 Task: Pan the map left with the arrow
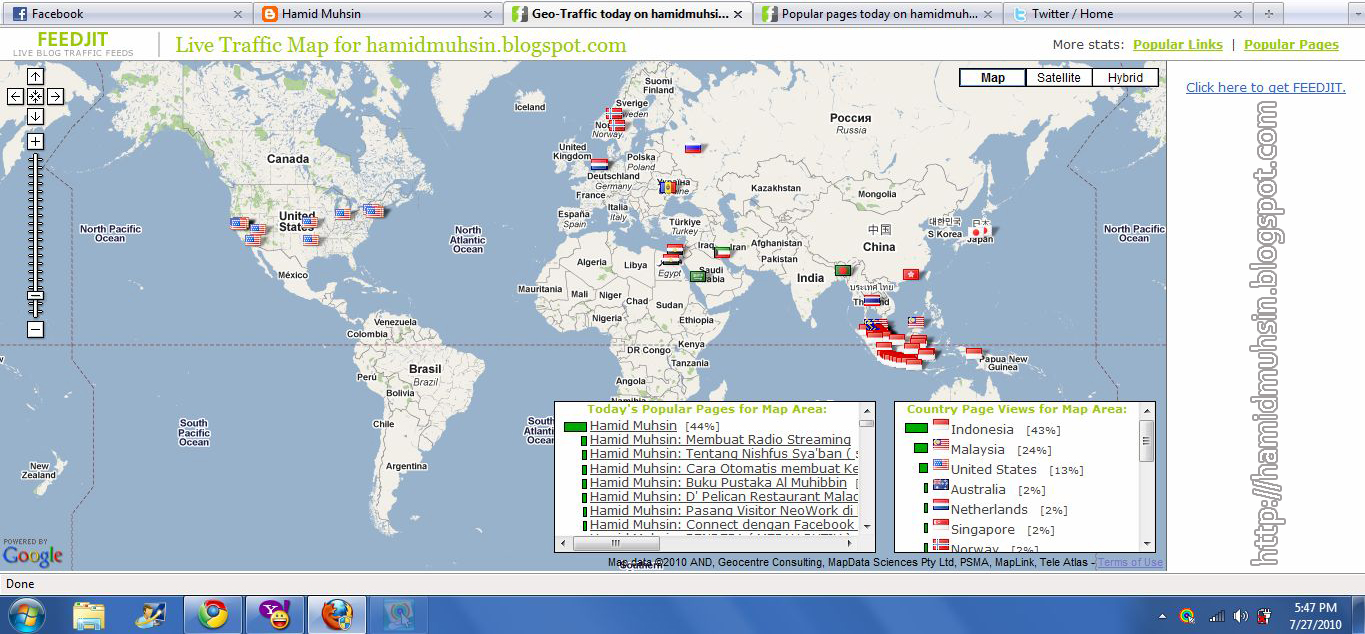click(x=15, y=96)
